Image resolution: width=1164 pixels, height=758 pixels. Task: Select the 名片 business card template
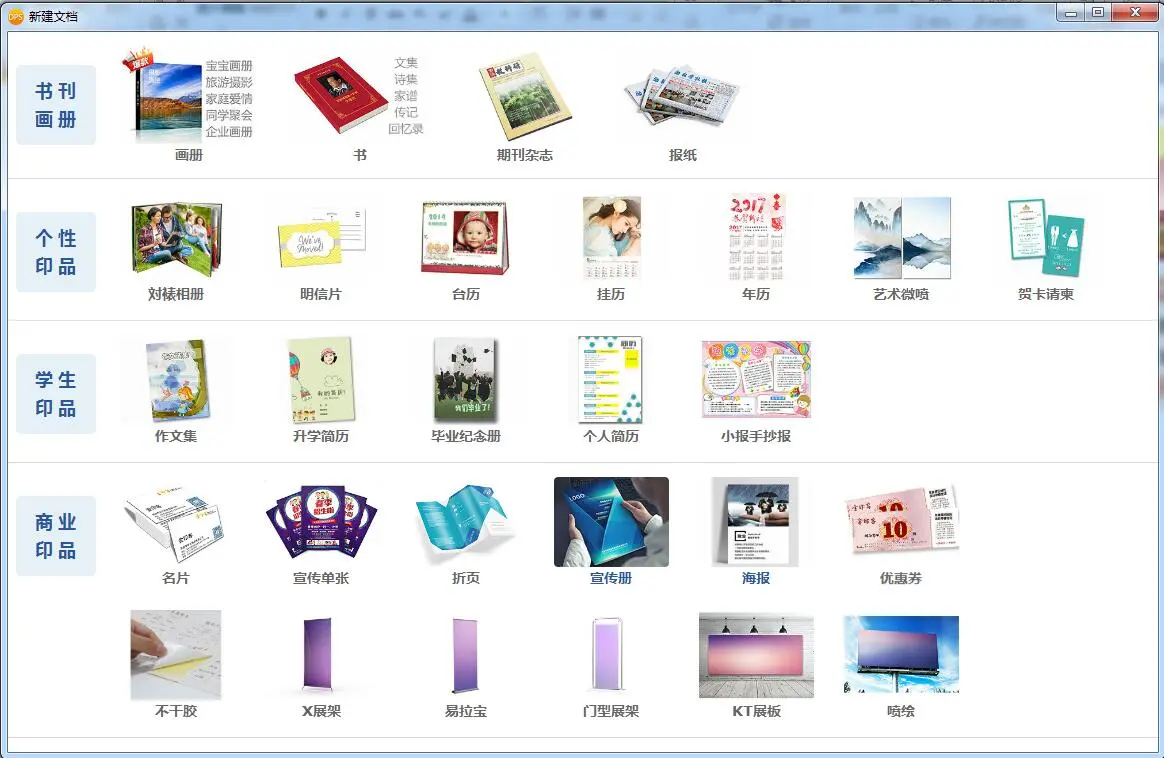tap(175, 521)
